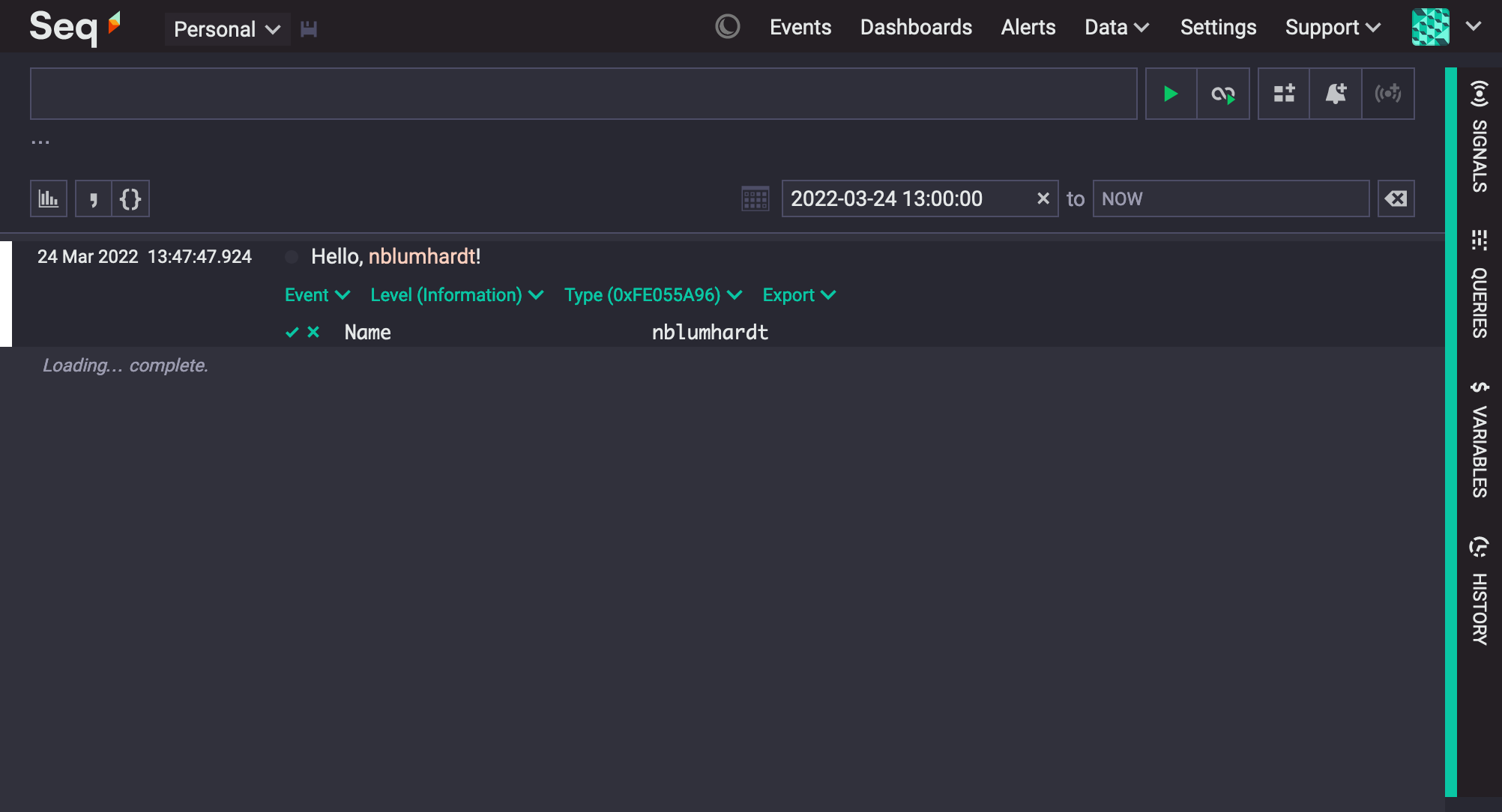Click the Seq logo
This screenshot has width=1502, height=812.
point(74,27)
